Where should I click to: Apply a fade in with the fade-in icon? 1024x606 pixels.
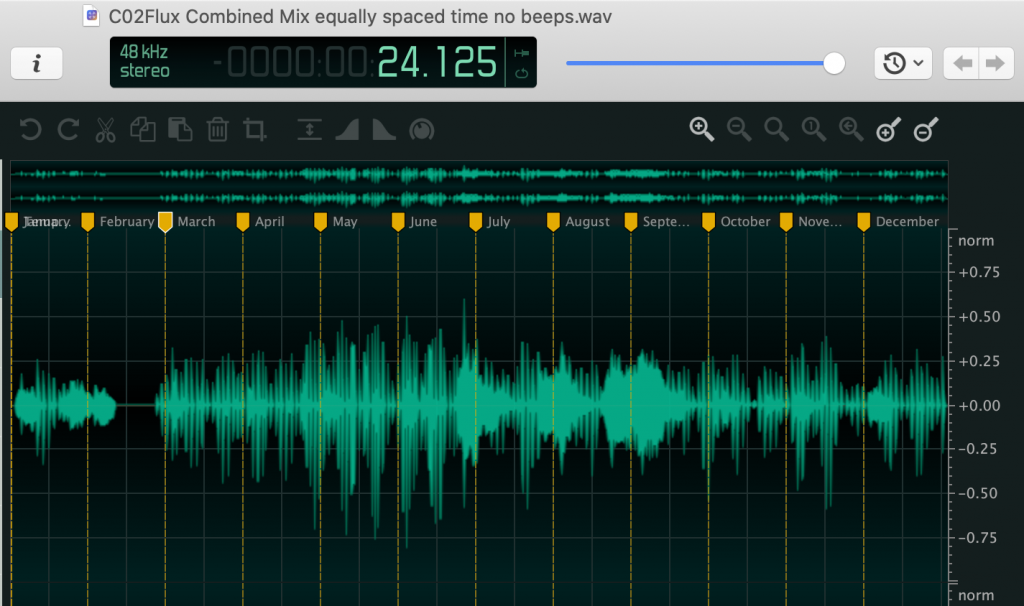click(347, 129)
